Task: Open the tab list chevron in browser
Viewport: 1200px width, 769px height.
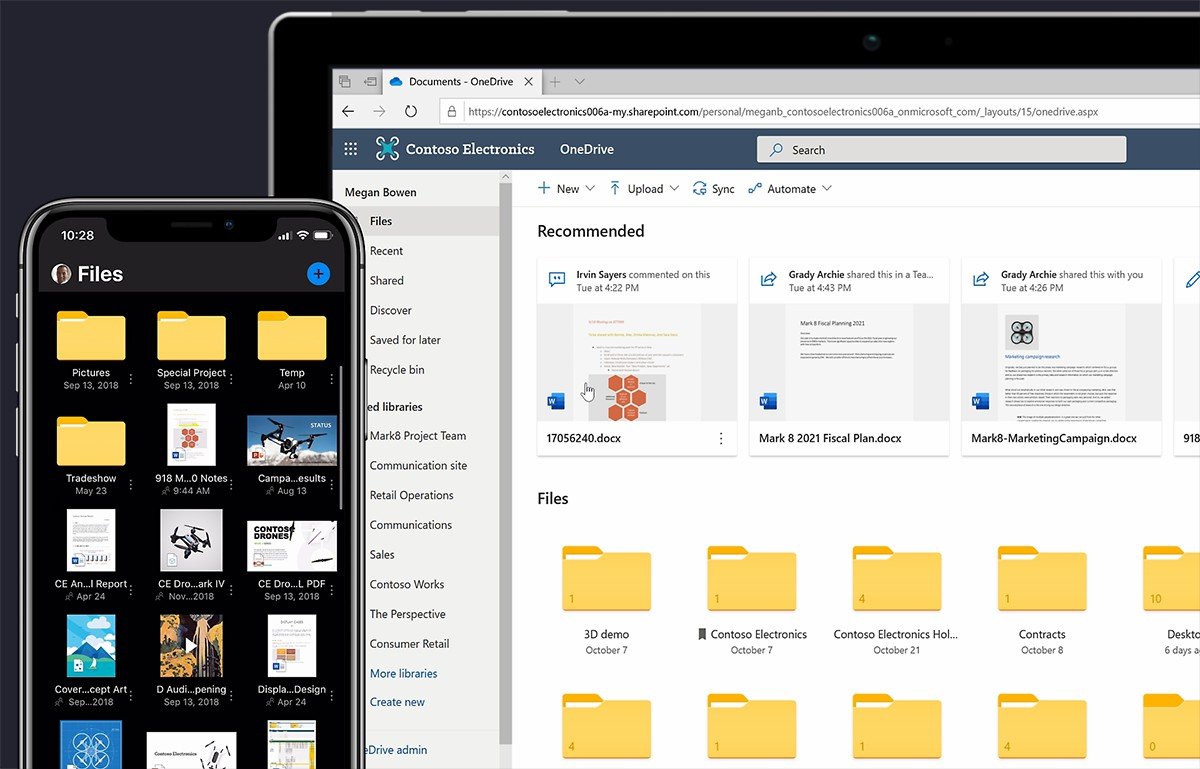Action: pyautogui.click(x=580, y=82)
